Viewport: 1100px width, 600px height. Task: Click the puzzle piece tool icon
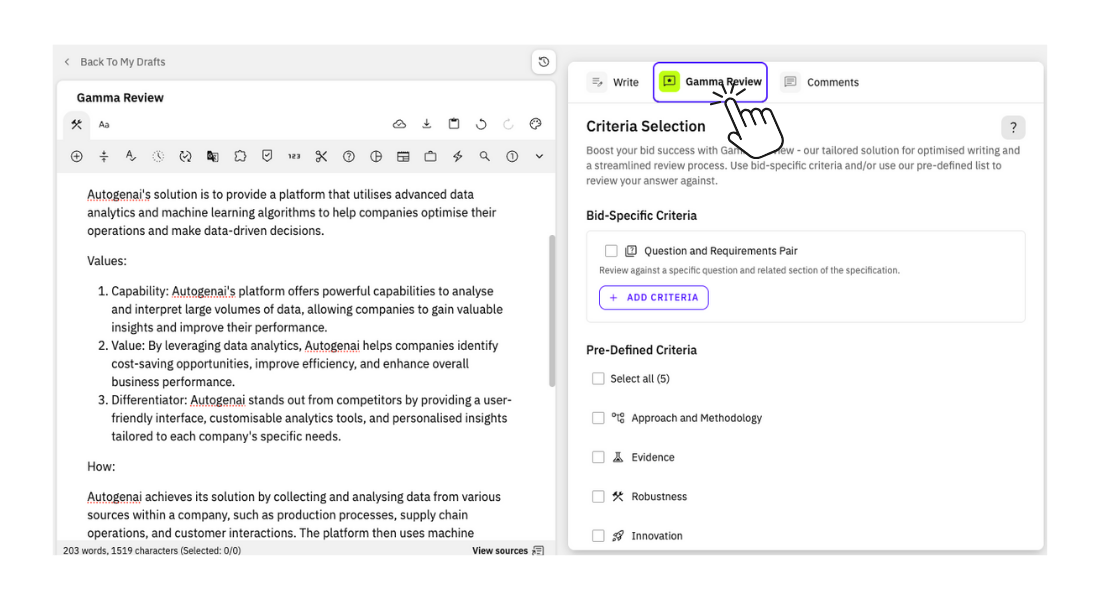click(240, 156)
